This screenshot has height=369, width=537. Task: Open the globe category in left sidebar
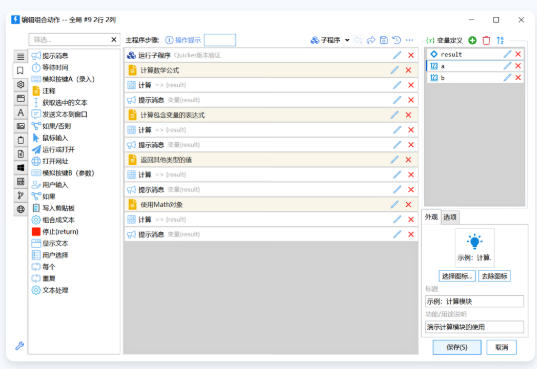click(21, 209)
